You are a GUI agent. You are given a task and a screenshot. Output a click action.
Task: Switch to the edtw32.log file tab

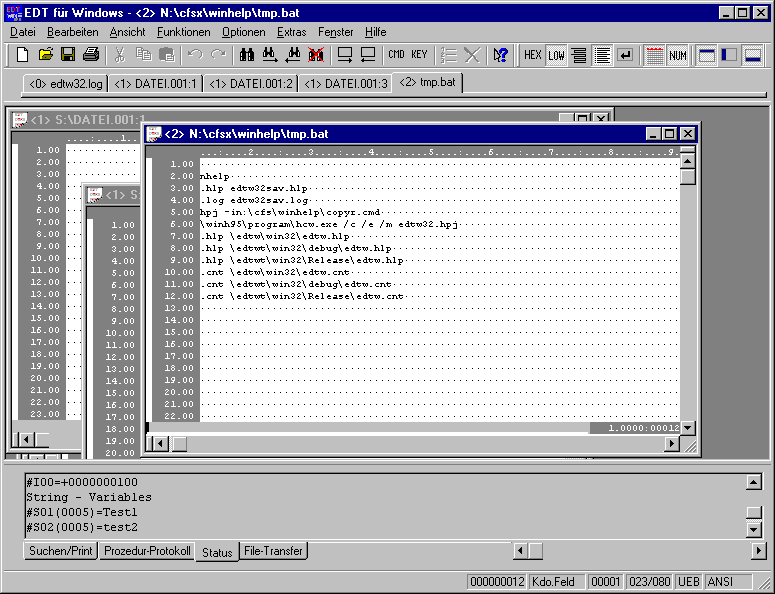pyautogui.click(x=65, y=83)
